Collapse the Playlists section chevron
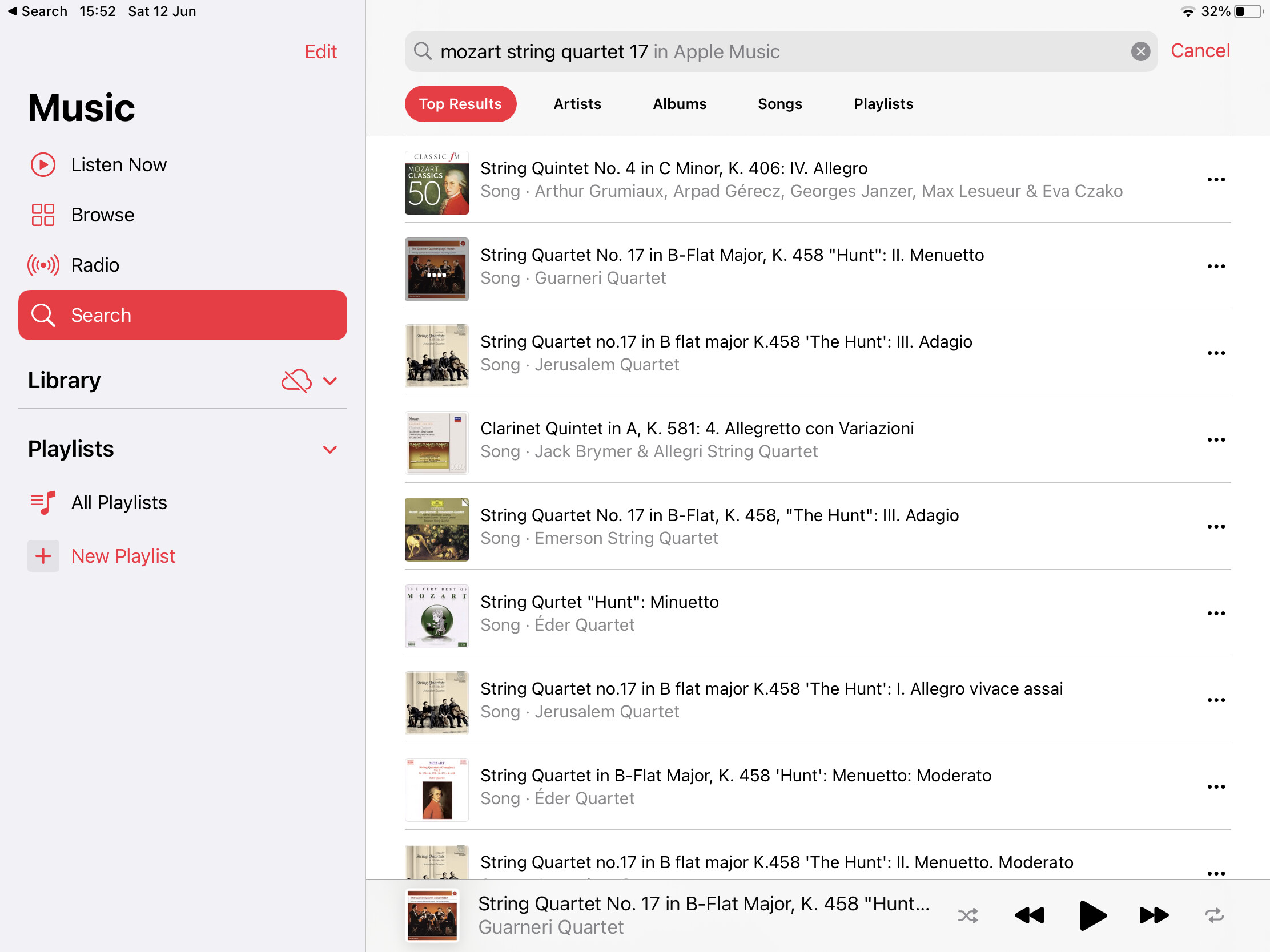The width and height of the screenshot is (1270, 952). coord(330,449)
